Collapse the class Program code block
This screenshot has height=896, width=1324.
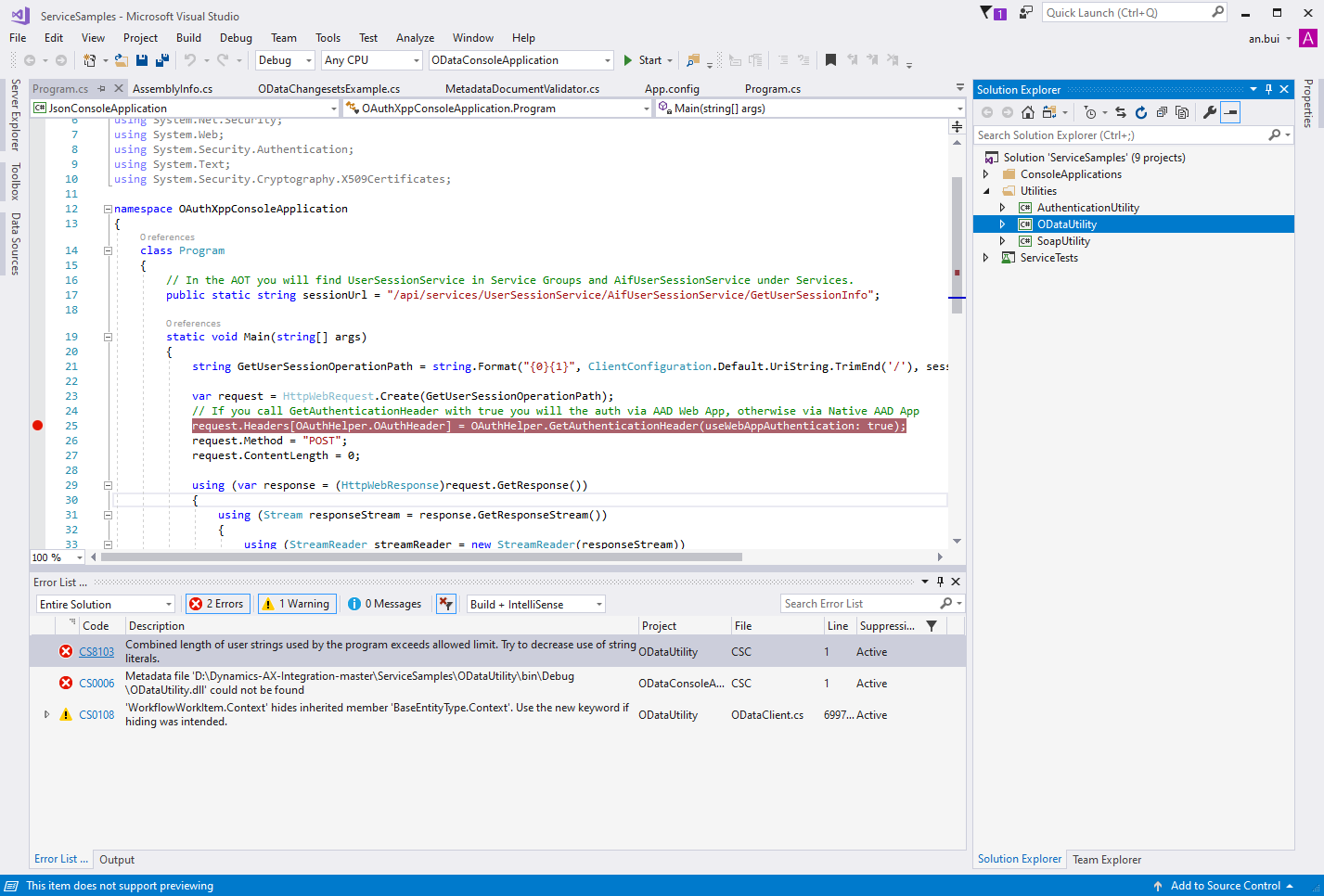[108, 250]
